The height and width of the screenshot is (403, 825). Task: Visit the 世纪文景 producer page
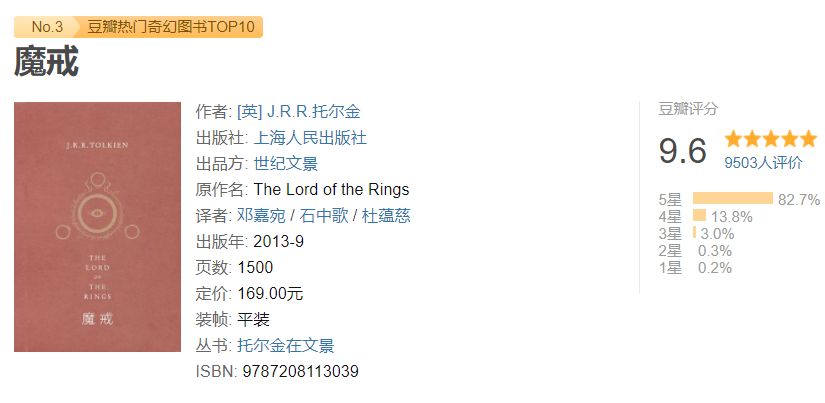286,164
